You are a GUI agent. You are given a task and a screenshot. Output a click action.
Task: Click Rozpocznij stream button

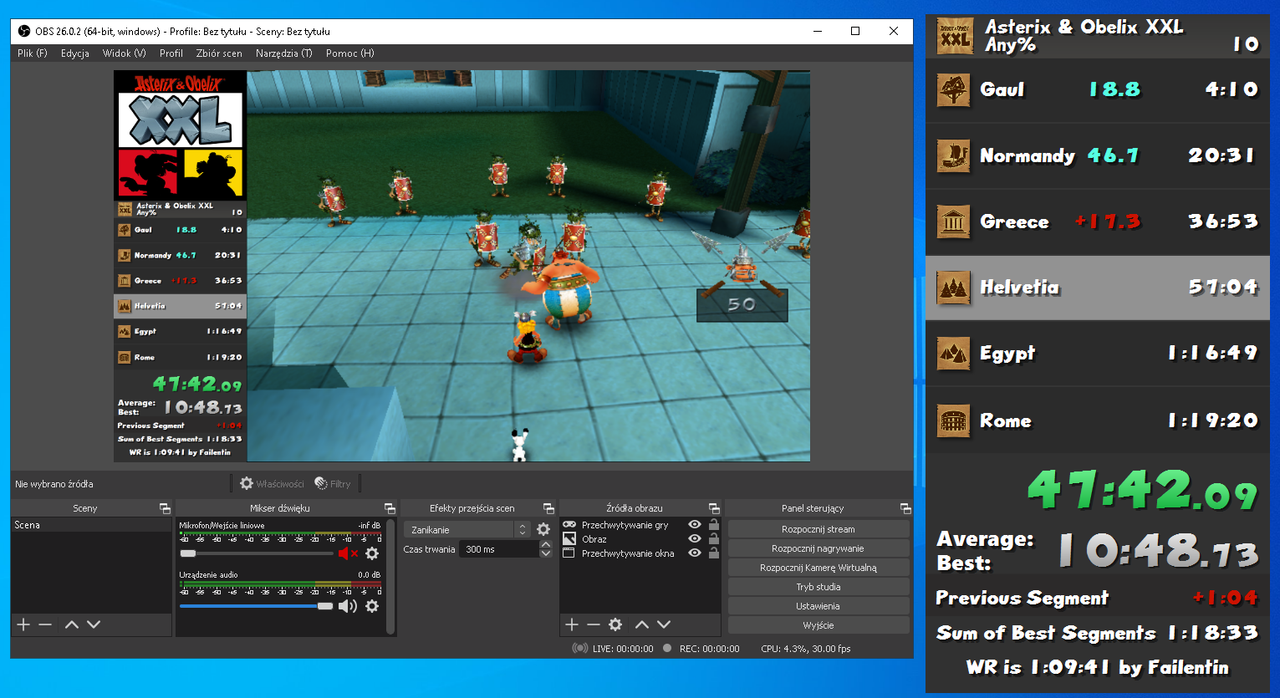[x=818, y=529]
